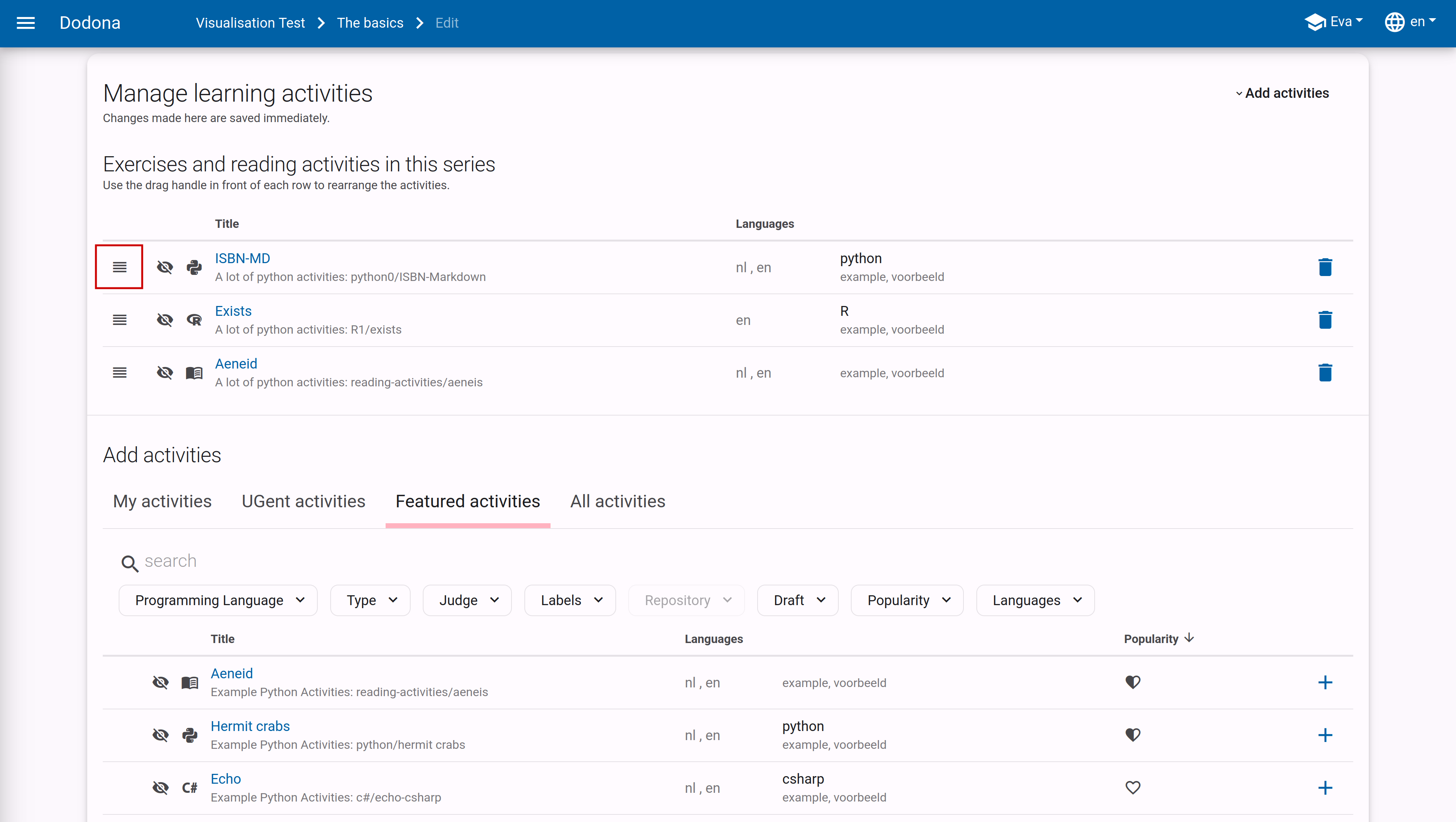The width and height of the screenshot is (1456, 822).
Task: Click the R language icon next to Exists
Action: pyautogui.click(x=194, y=320)
